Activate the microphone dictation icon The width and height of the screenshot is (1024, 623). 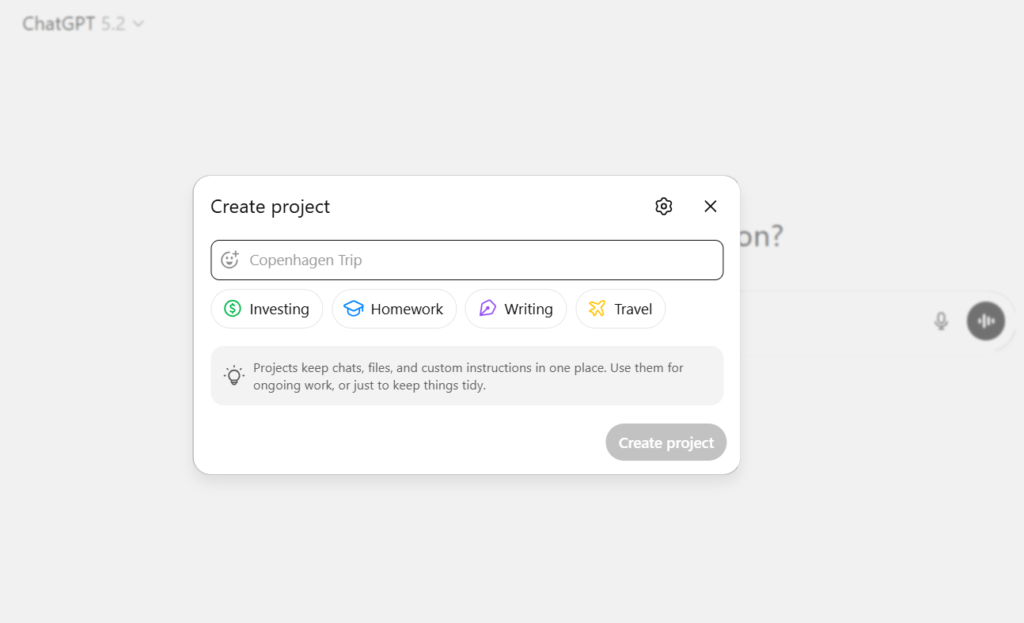pos(941,321)
